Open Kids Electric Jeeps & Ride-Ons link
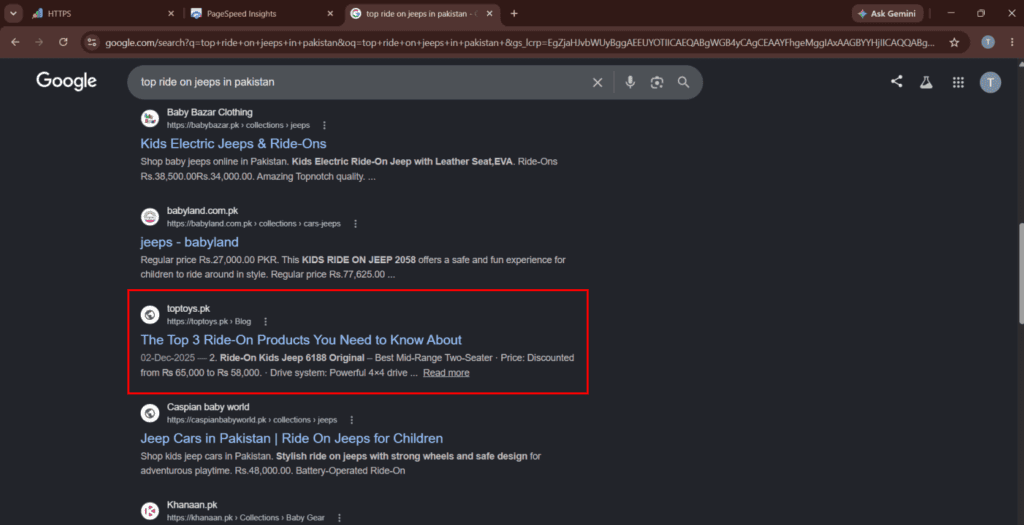 tap(233, 144)
